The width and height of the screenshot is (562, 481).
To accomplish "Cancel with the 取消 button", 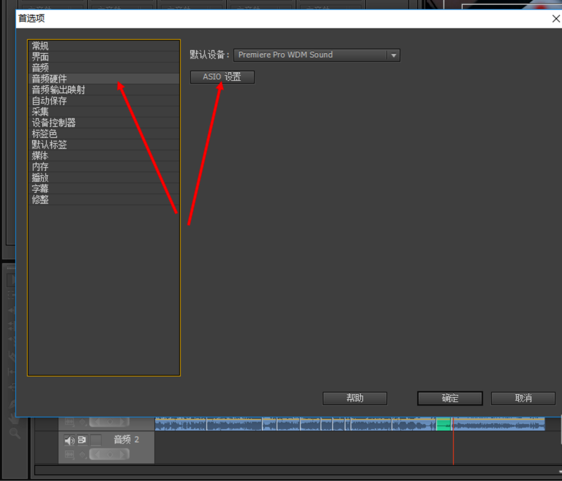I will pos(523,398).
